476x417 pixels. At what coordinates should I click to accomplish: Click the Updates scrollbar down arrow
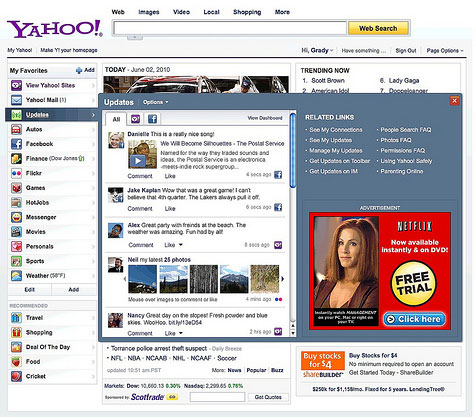click(x=293, y=333)
